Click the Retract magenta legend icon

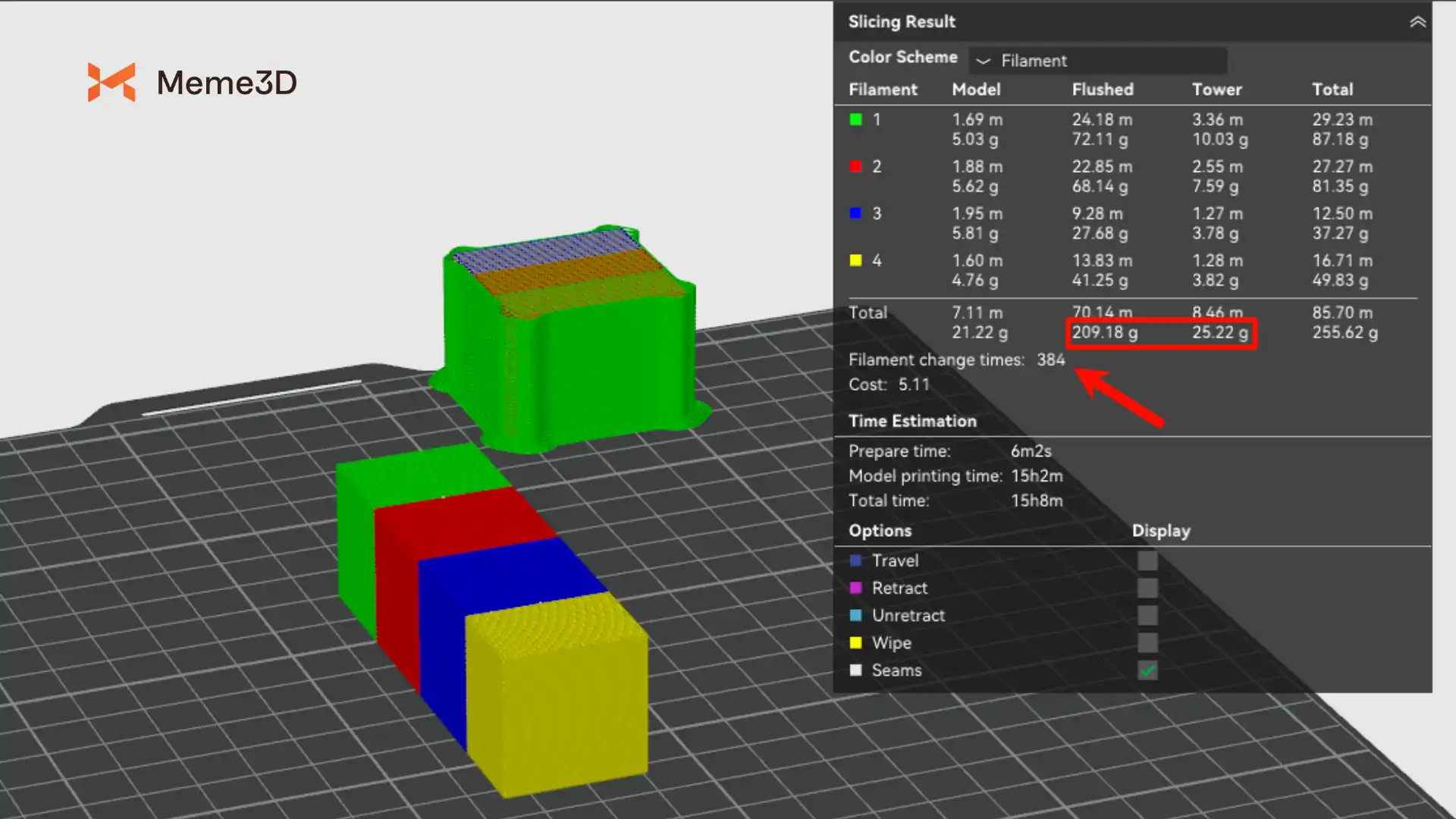[x=856, y=588]
